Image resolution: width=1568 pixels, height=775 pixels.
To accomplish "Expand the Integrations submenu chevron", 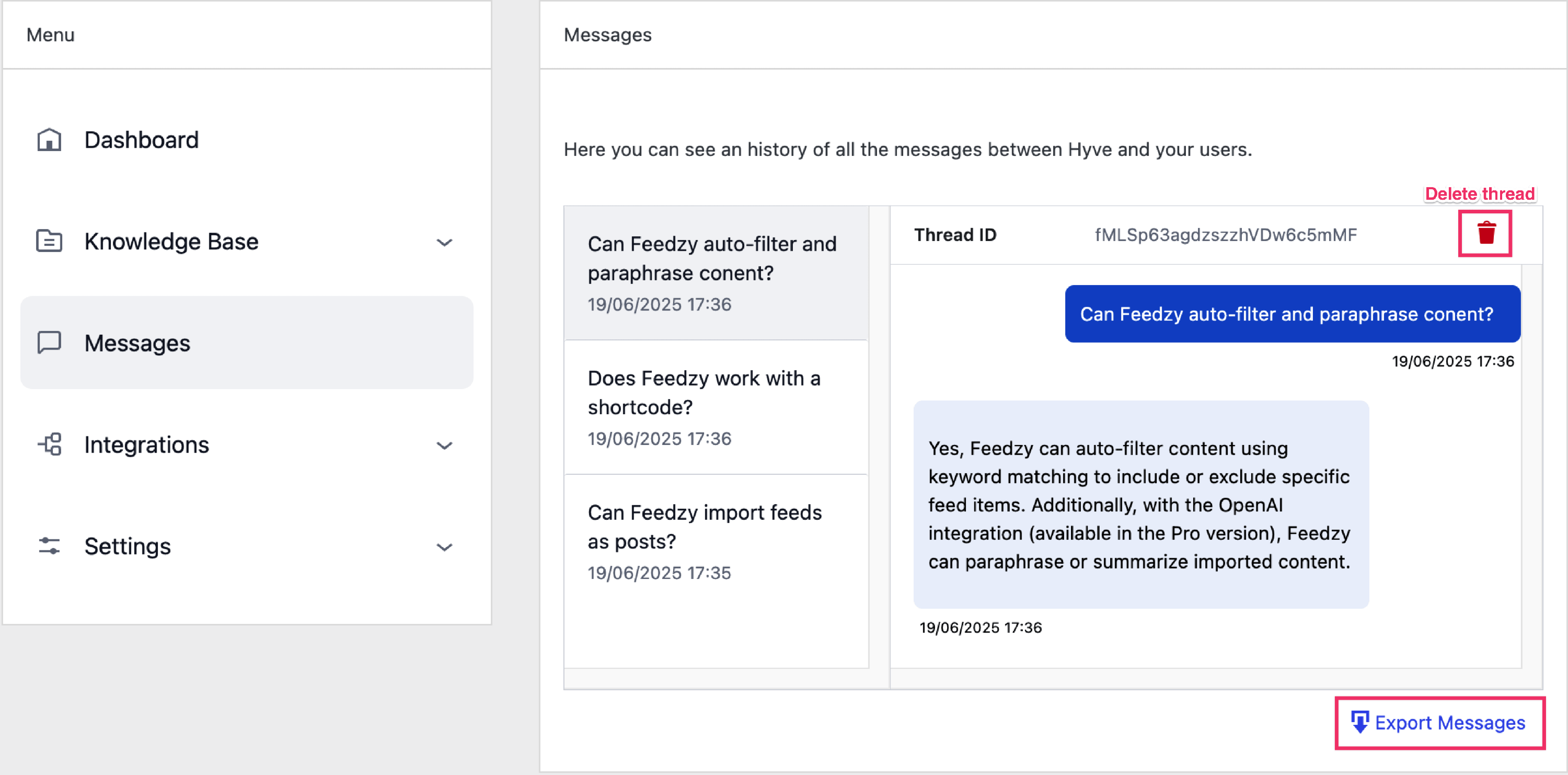I will point(445,446).
